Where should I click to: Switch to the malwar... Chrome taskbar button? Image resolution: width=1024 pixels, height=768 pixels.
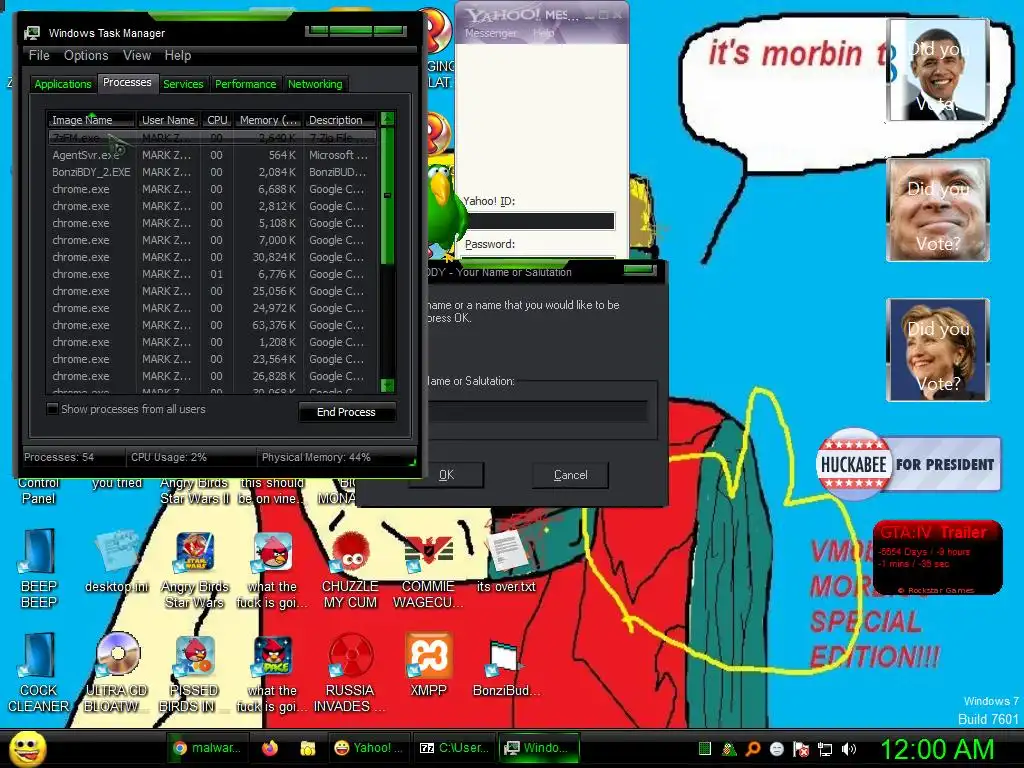click(x=207, y=748)
